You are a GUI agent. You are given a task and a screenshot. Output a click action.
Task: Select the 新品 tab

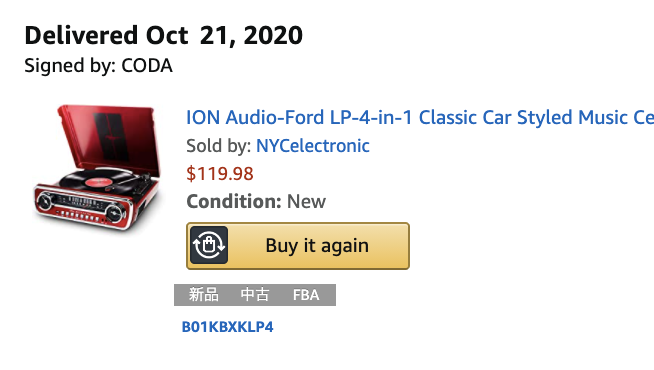[204, 295]
